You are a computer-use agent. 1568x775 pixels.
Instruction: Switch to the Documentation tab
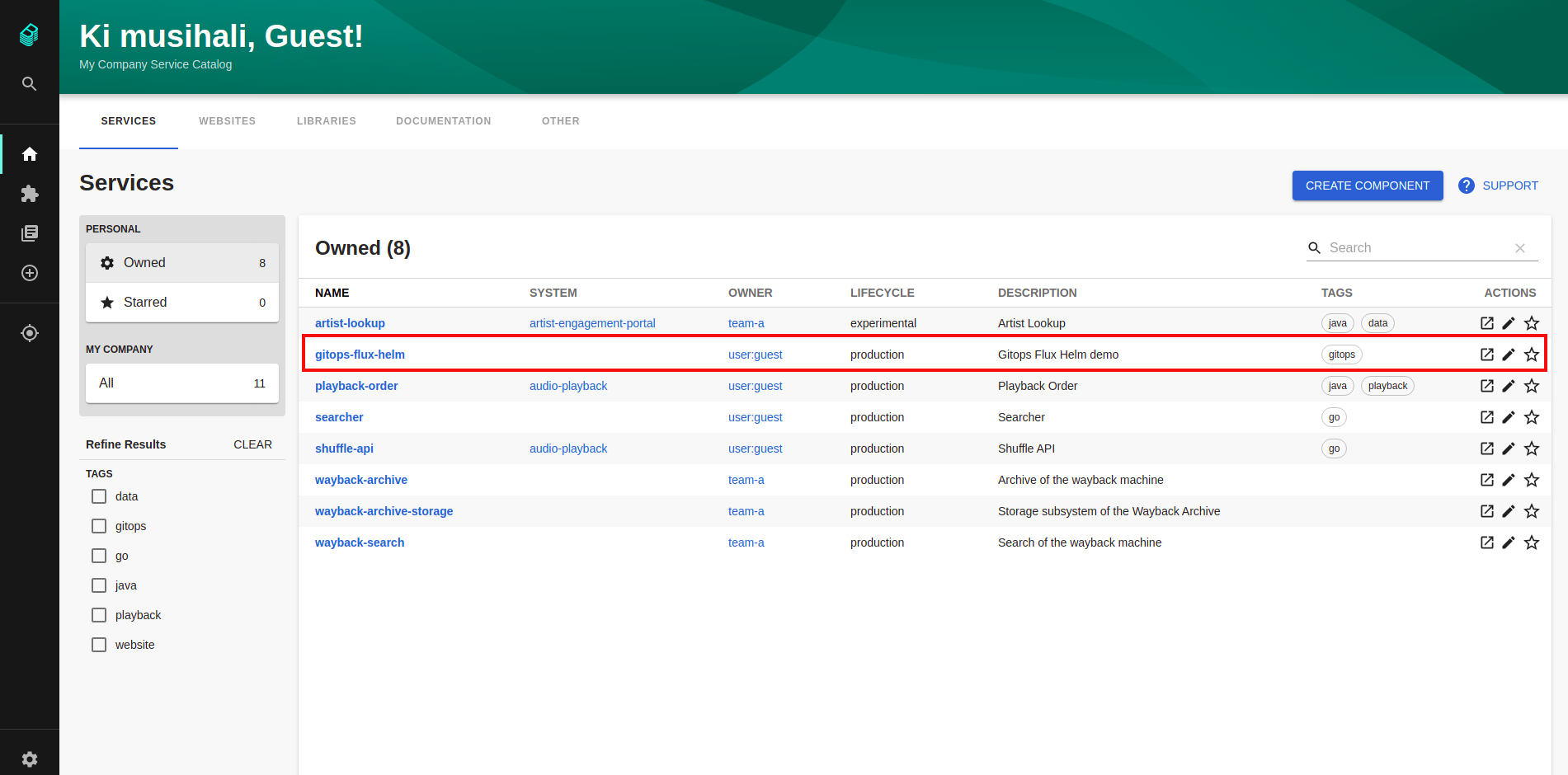(444, 121)
